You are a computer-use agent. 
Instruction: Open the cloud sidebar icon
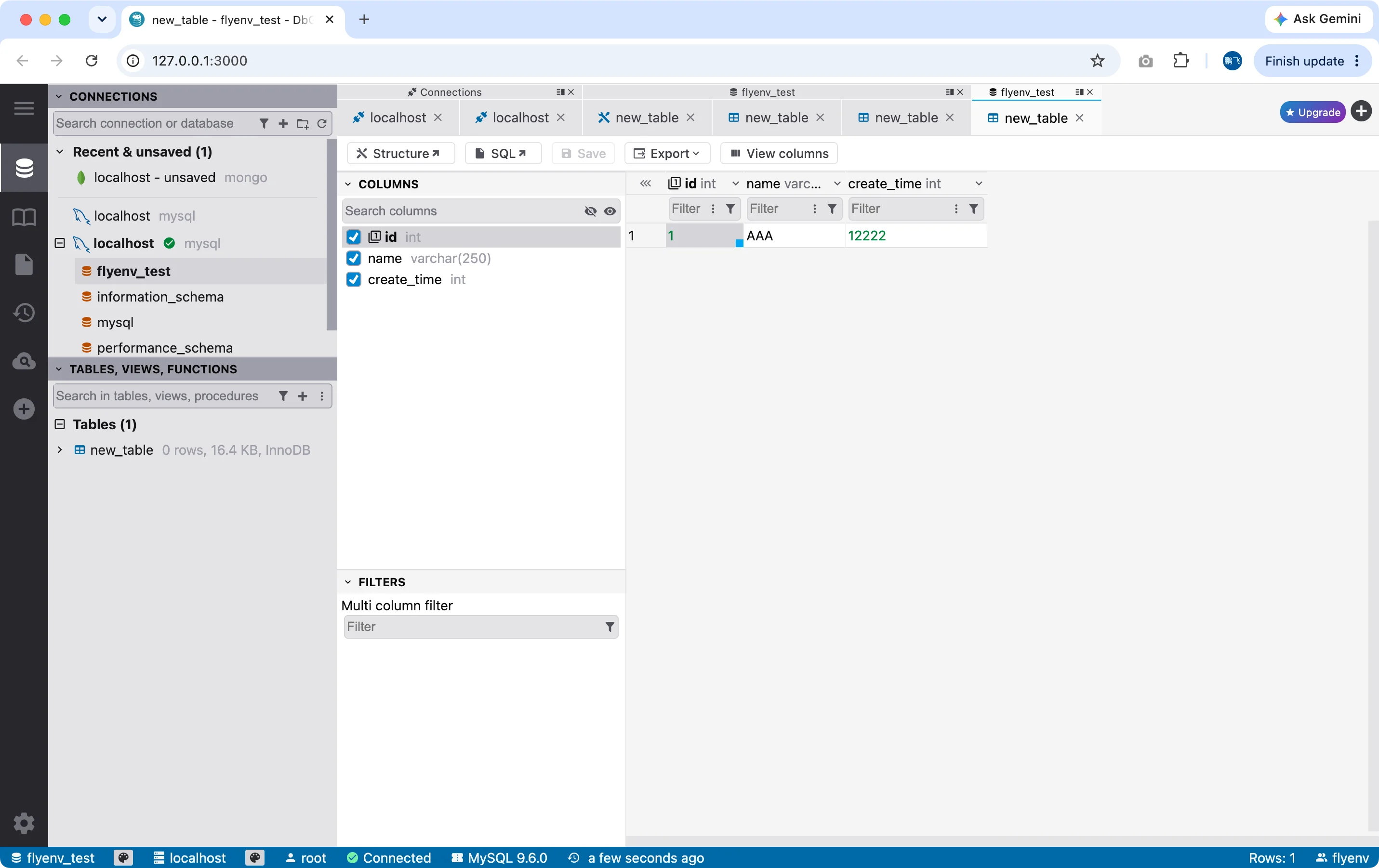(24, 361)
